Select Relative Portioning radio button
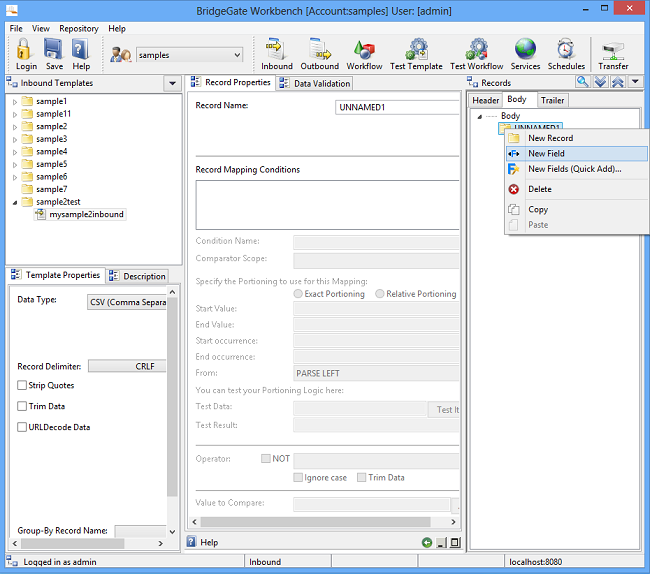Viewport: 650px width, 574px height. [379, 294]
